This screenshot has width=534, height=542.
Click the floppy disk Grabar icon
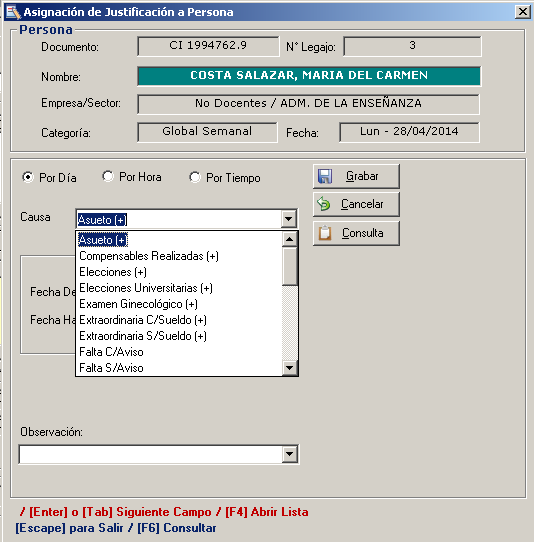(x=325, y=176)
